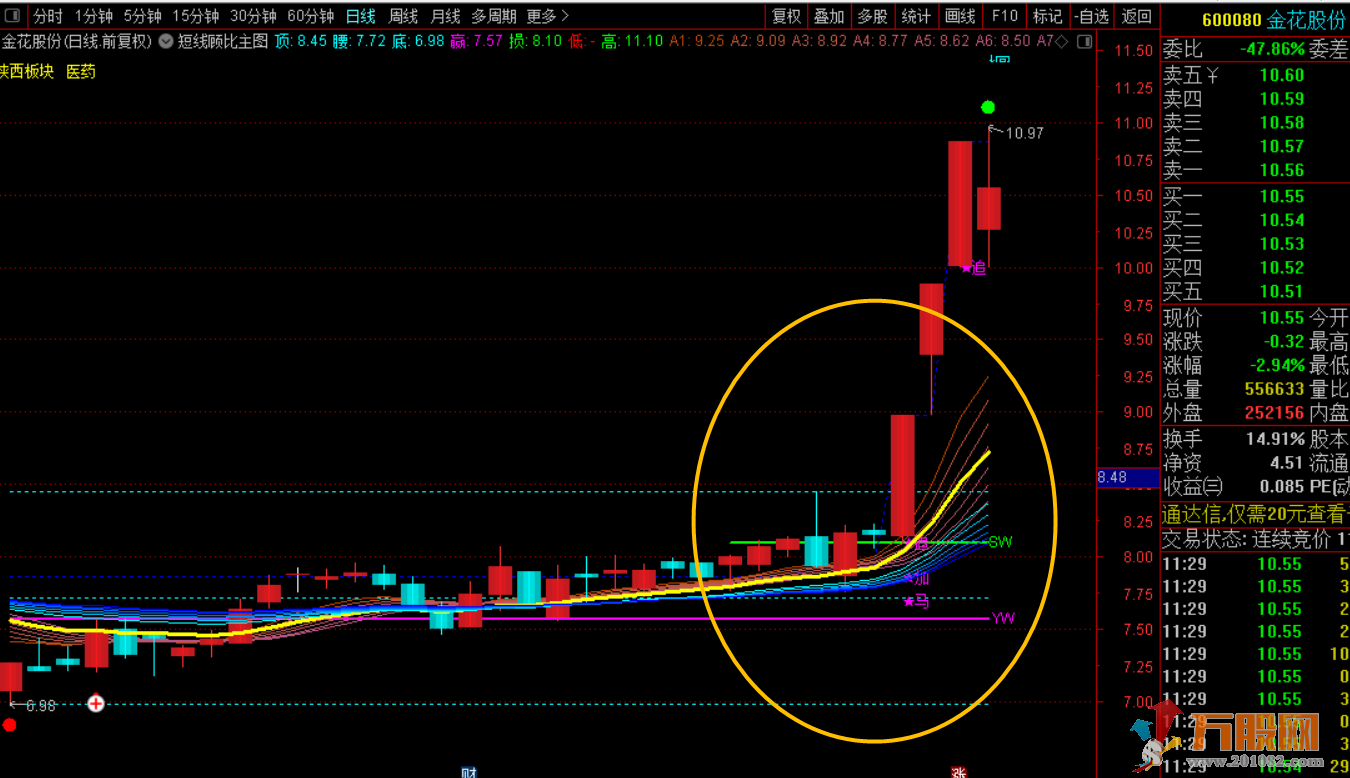
Task: Click the green SW line label
Action: [1001, 542]
